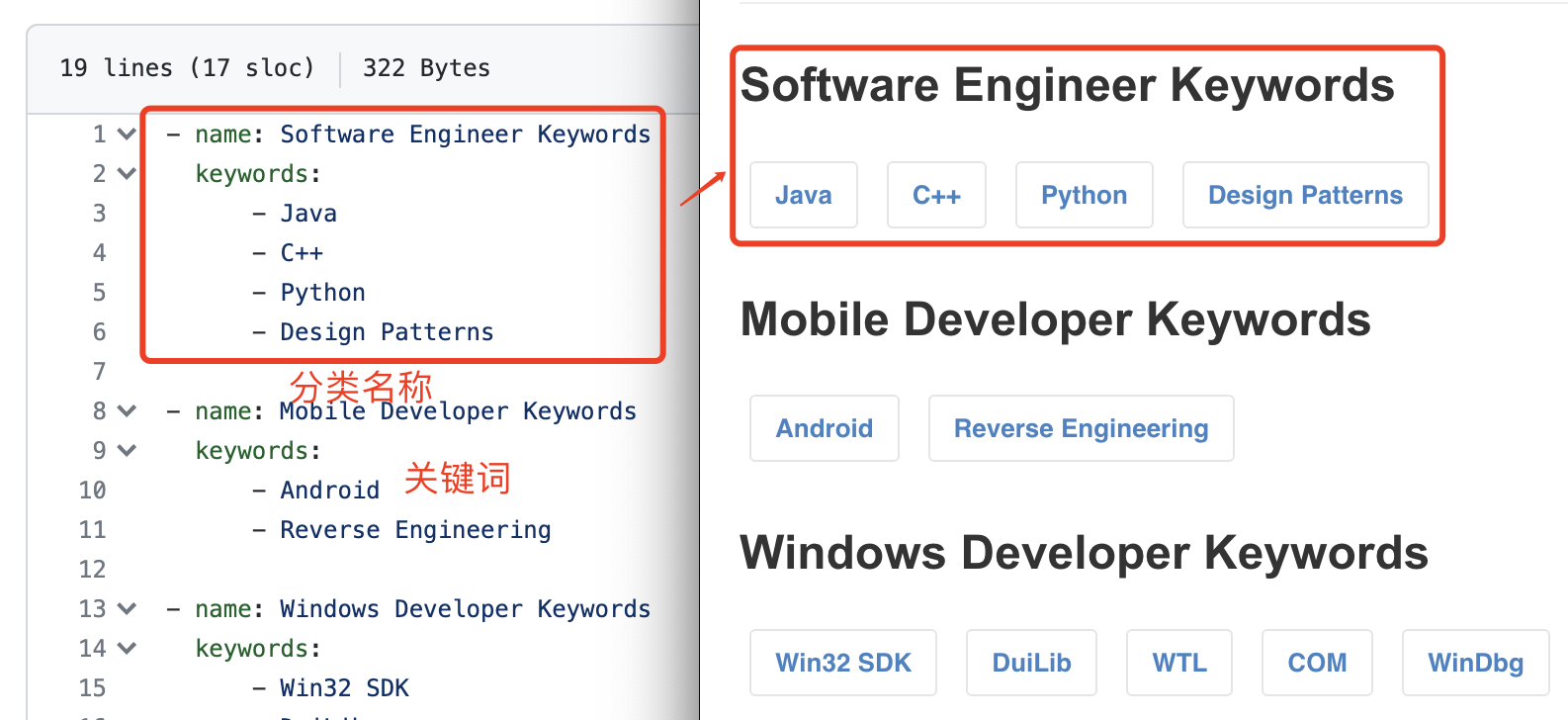Collapse the keywords block at line 2
This screenshot has height=720, width=1568.
click(x=127, y=173)
